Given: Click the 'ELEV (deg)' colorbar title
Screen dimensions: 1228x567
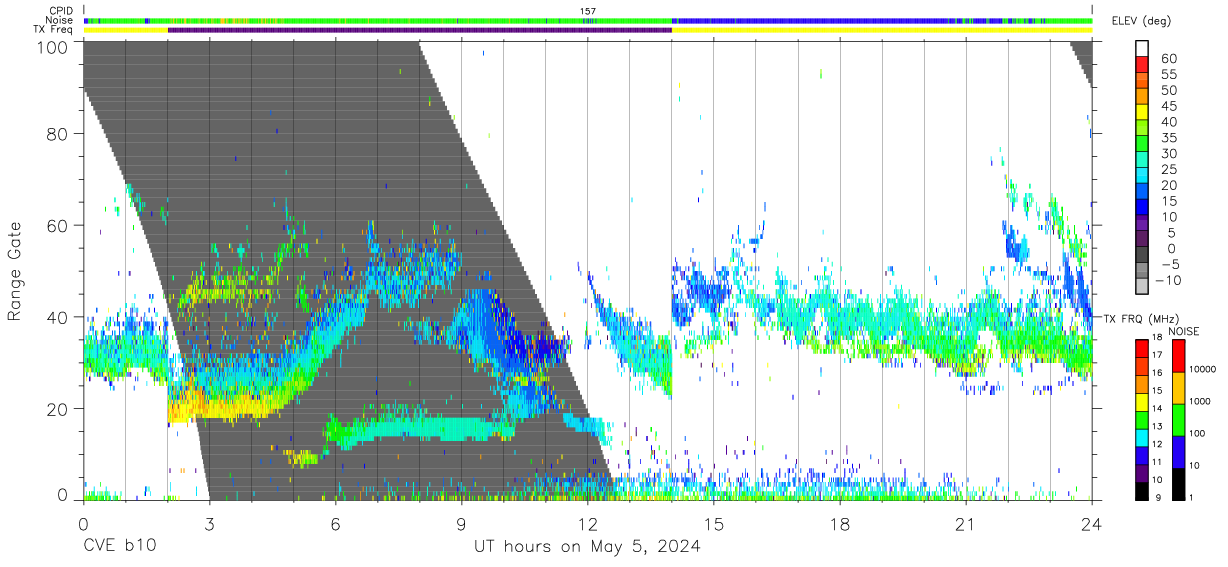Looking at the screenshot, I should (x=1142, y=21).
